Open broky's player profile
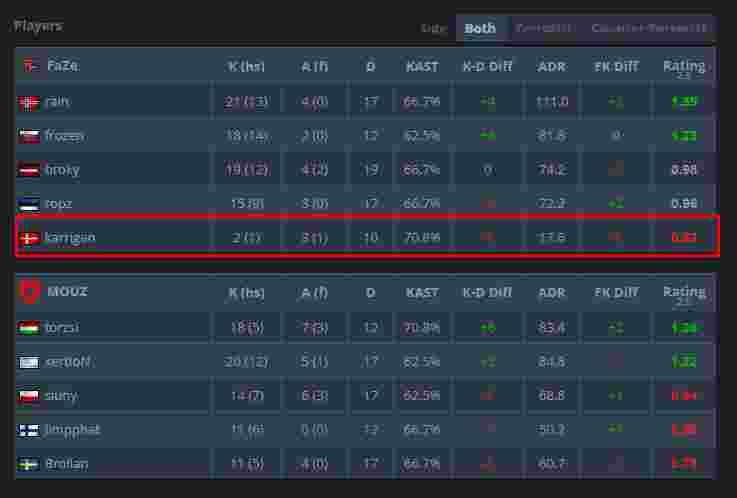This screenshot has height=498, width=737. click(63, 170)
